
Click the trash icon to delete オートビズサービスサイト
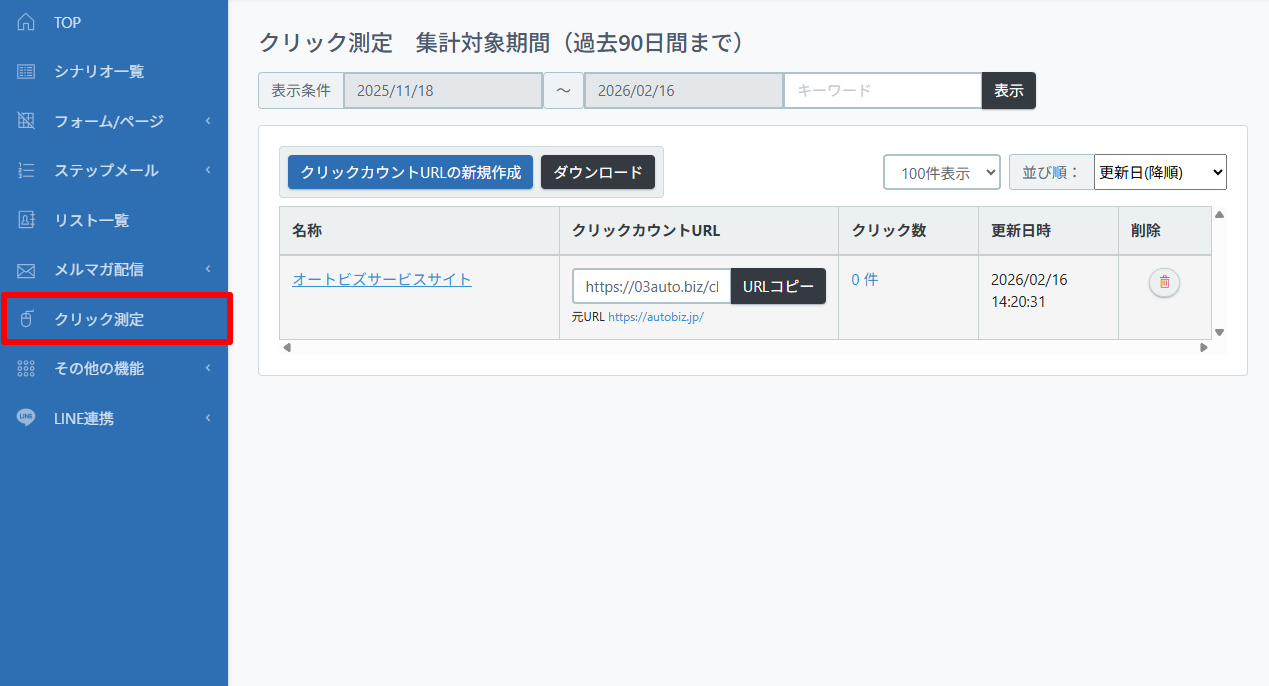click(1164, 283)
